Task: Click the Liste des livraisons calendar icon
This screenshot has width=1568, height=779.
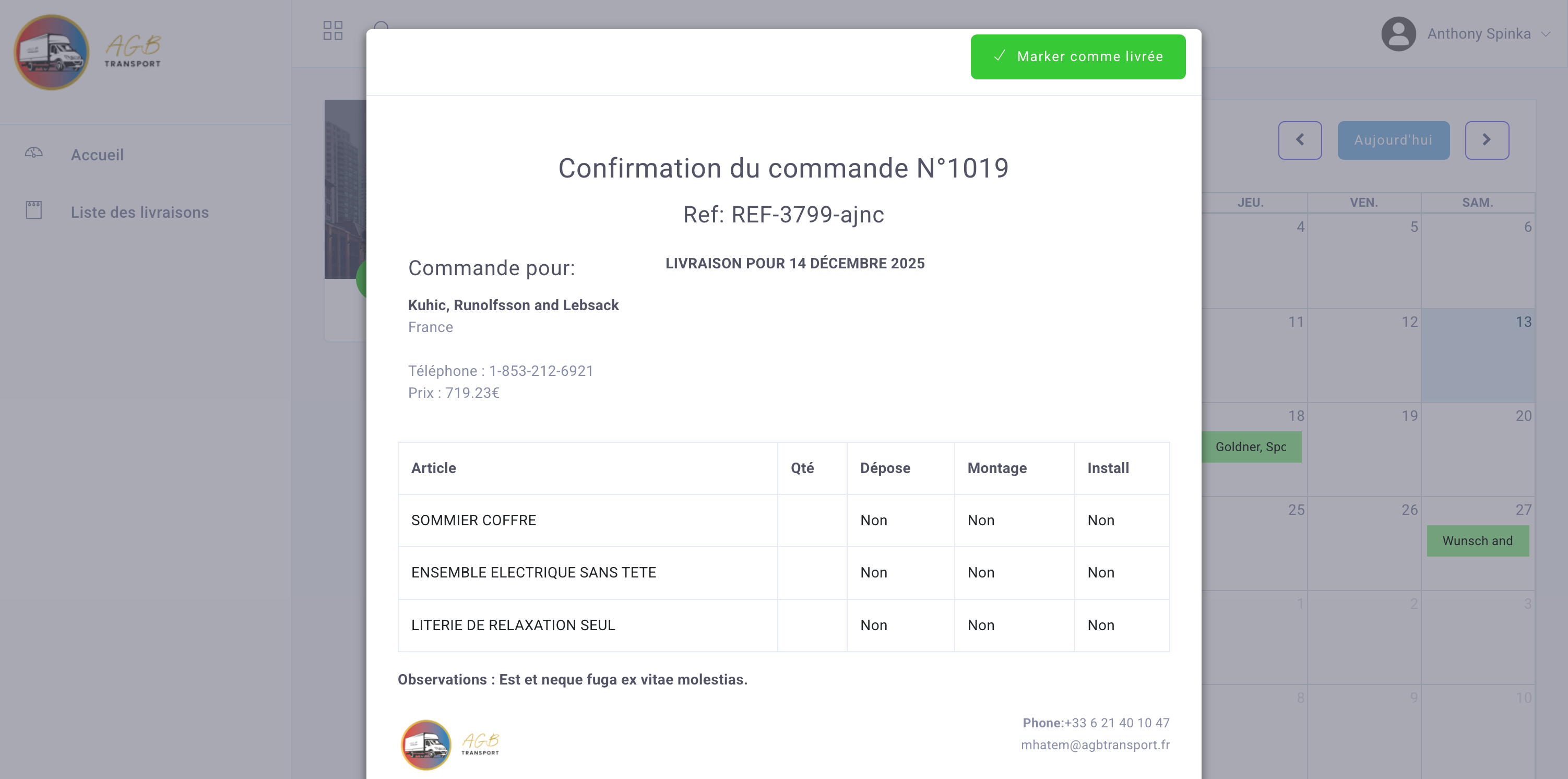Action: point(34,210)
